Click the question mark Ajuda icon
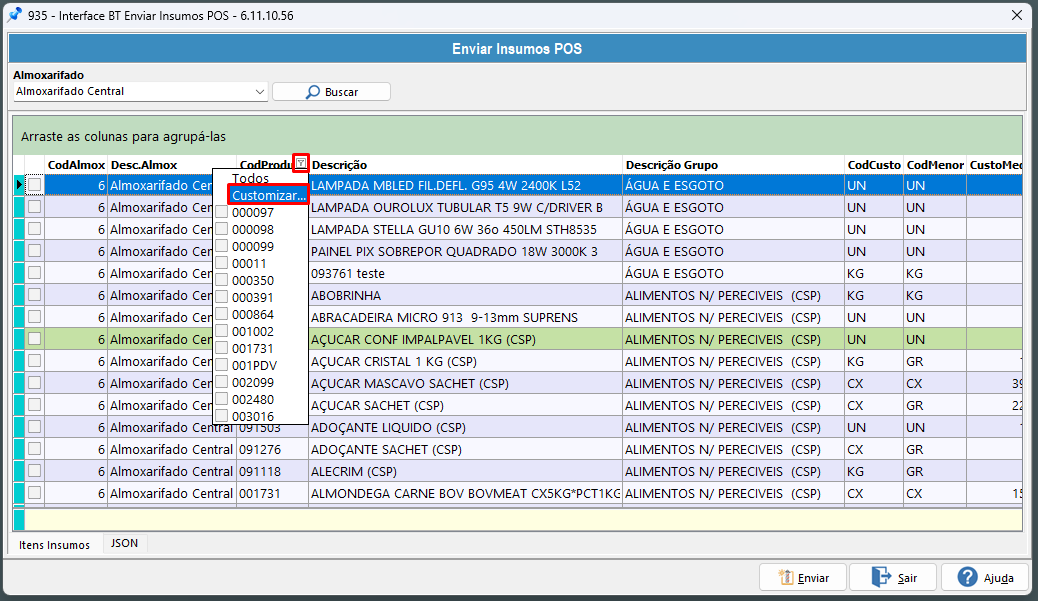This screenshot has height=601, width=1038. (x=967, y=577)
